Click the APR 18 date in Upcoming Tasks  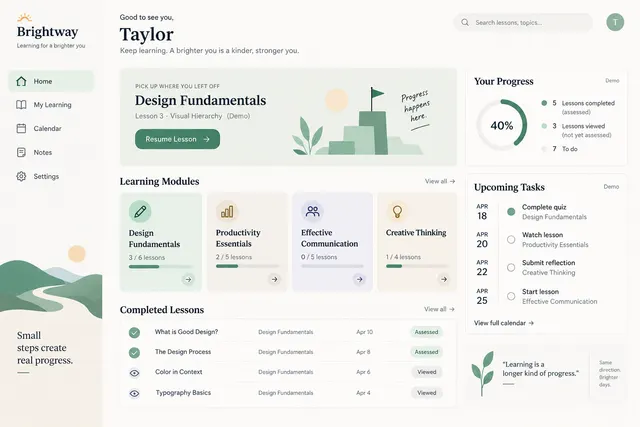pyautogui.click(x=482, y=212)
